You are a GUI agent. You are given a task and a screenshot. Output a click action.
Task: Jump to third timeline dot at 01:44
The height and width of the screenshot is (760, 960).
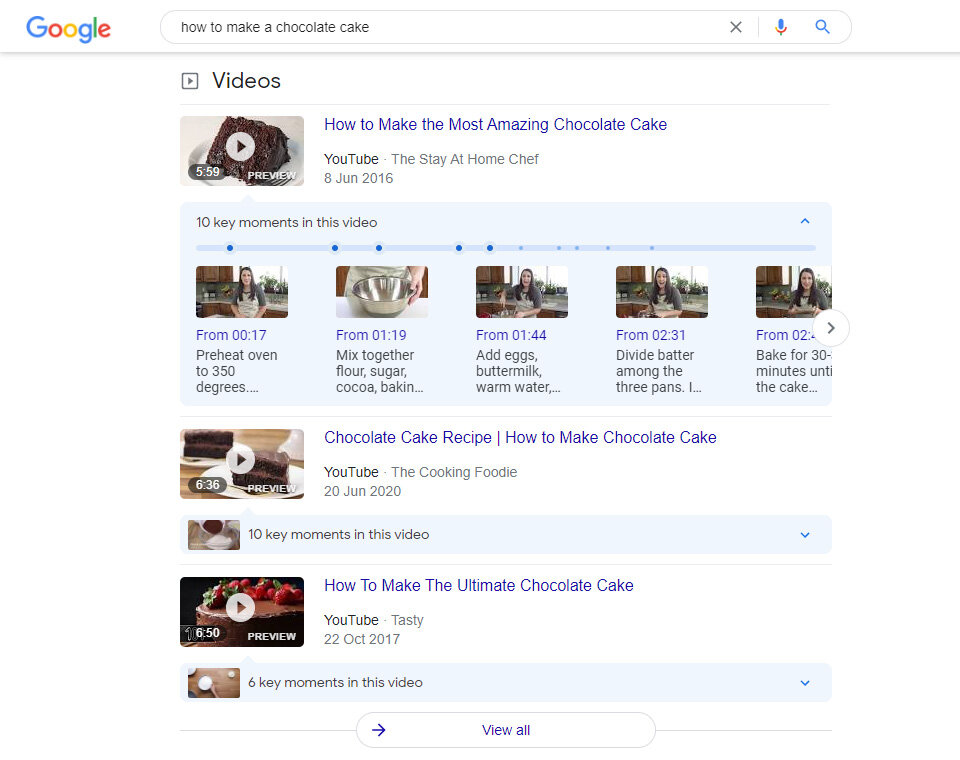click(379, 248)
